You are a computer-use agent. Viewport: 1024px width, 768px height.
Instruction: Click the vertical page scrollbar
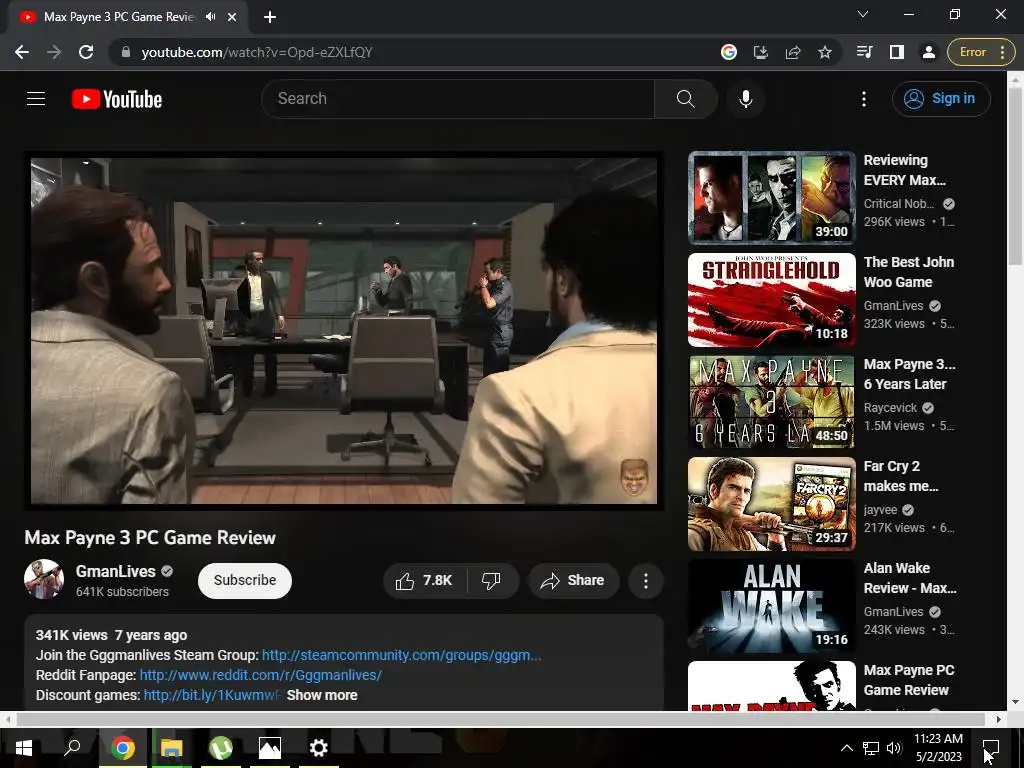point(1015,176)
